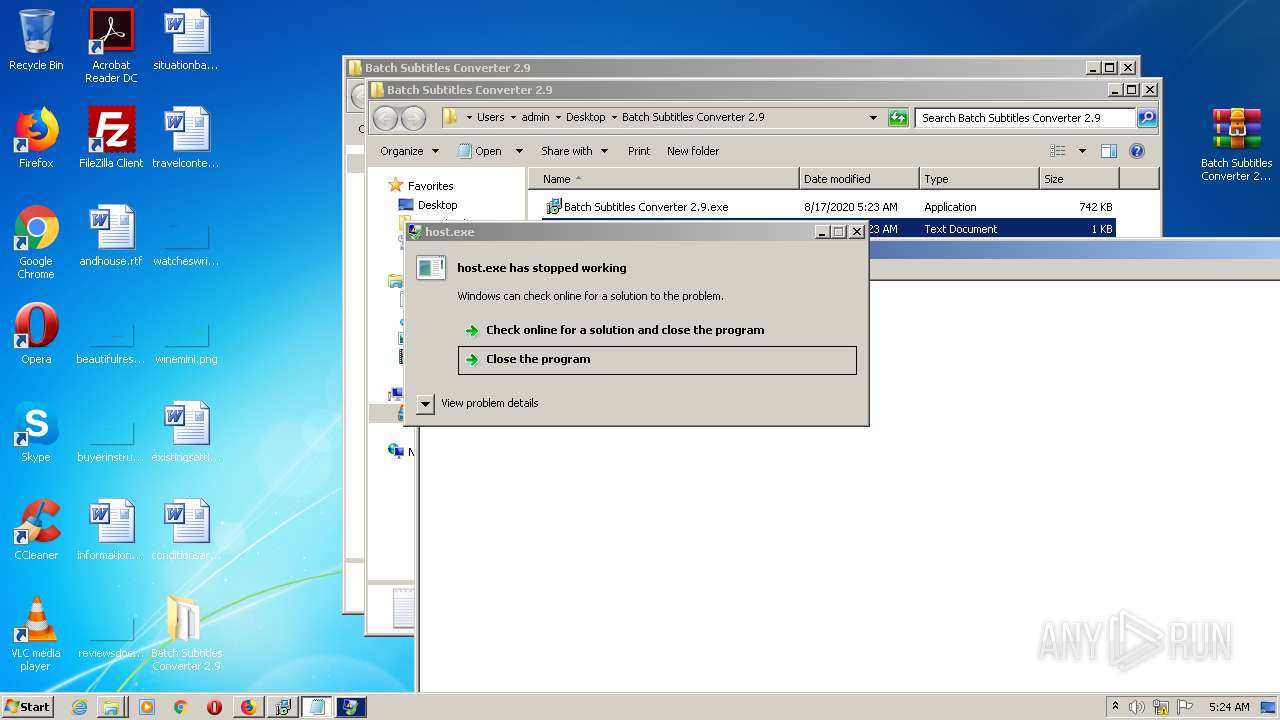Click the volume speaker tray icon
Image resolution: width=1280 pixels, height=720 pixels.
[1137, 707]
